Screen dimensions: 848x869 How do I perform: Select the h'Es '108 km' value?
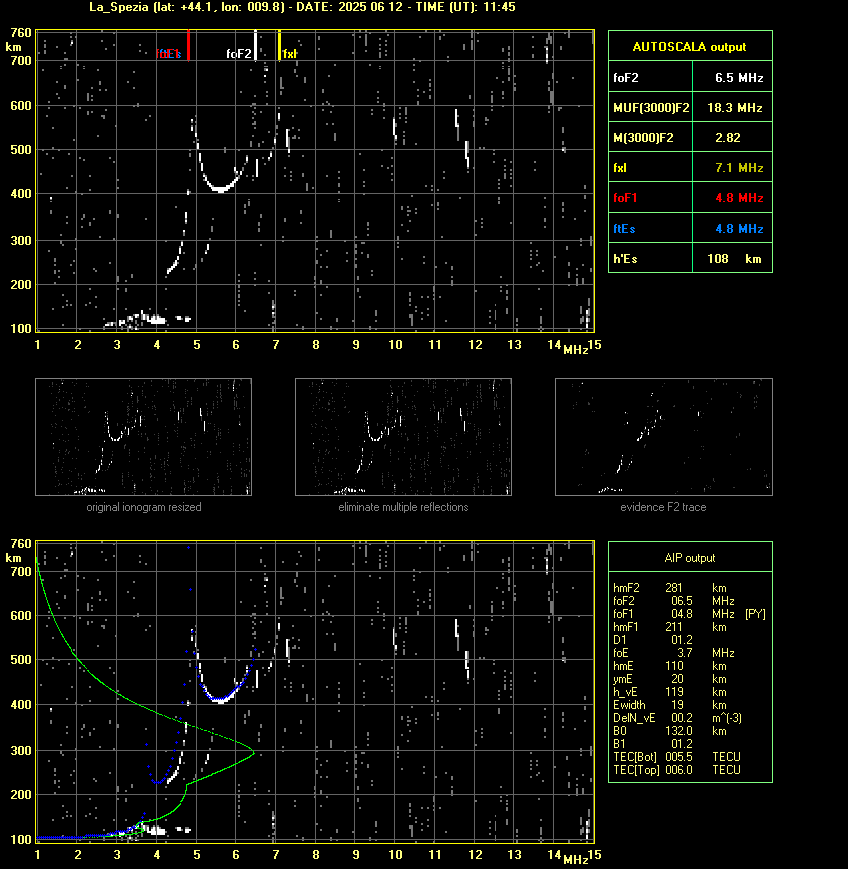tap(734, 259)
